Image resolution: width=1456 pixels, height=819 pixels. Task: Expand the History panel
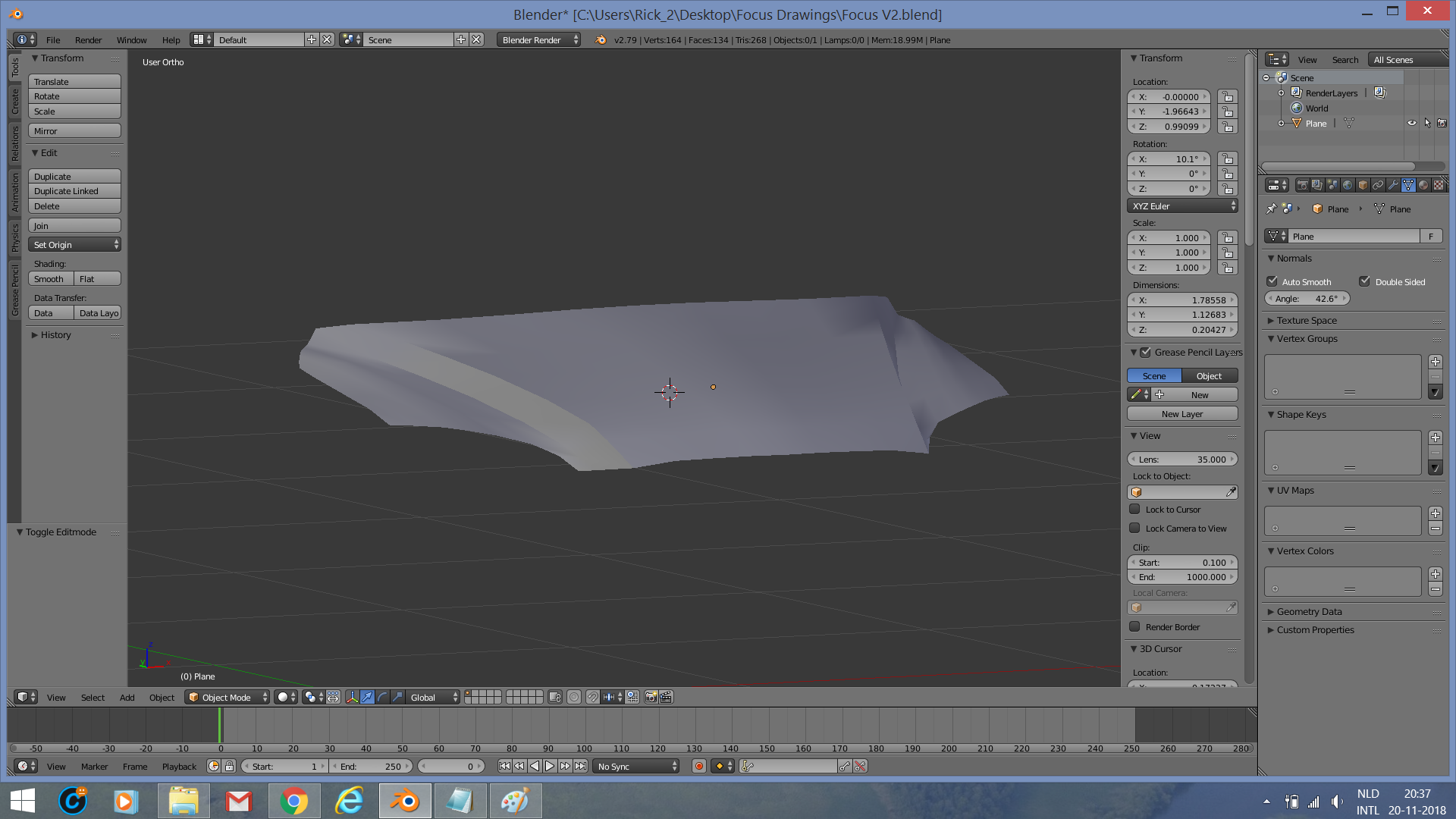tap(55, 334)
